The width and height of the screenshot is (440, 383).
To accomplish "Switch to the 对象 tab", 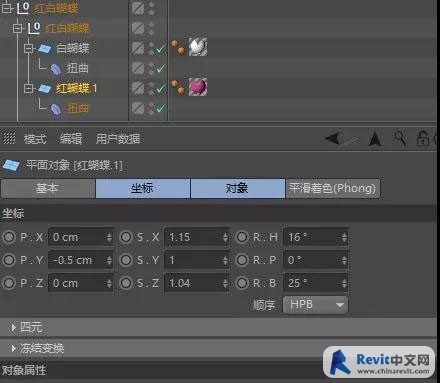I will click(x=238, y=189).
